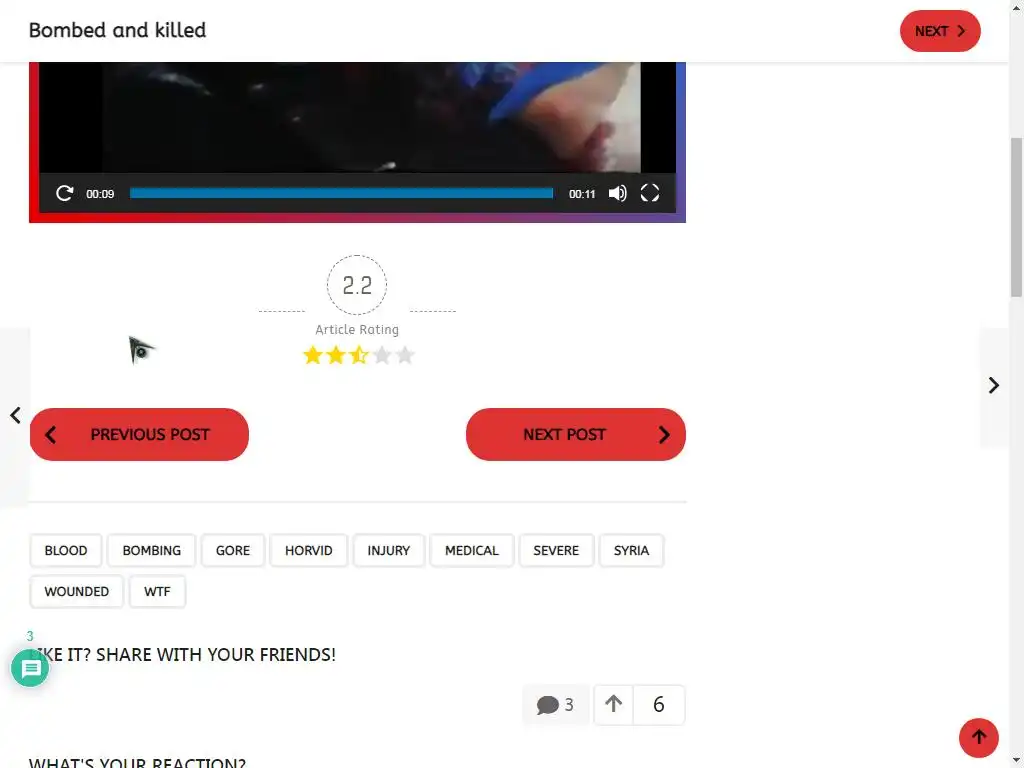The height and width of the screenshot is (768, 1024).
Task: Click red back-to-top arrow button
Action: coord(978,737)
